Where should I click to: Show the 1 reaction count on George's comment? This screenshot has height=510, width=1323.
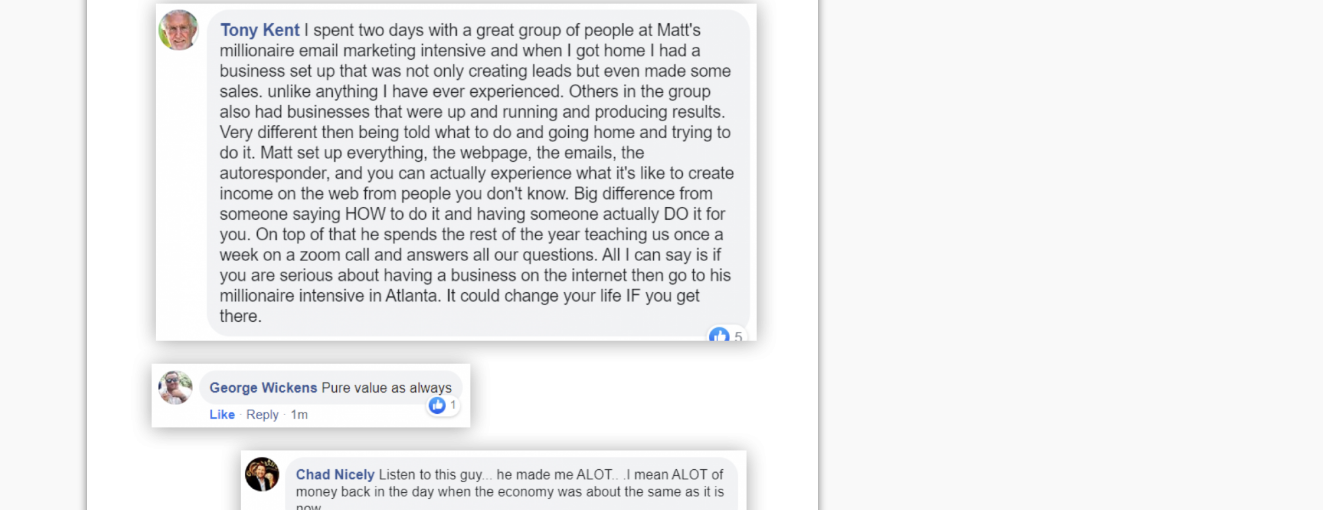point(453,405)
